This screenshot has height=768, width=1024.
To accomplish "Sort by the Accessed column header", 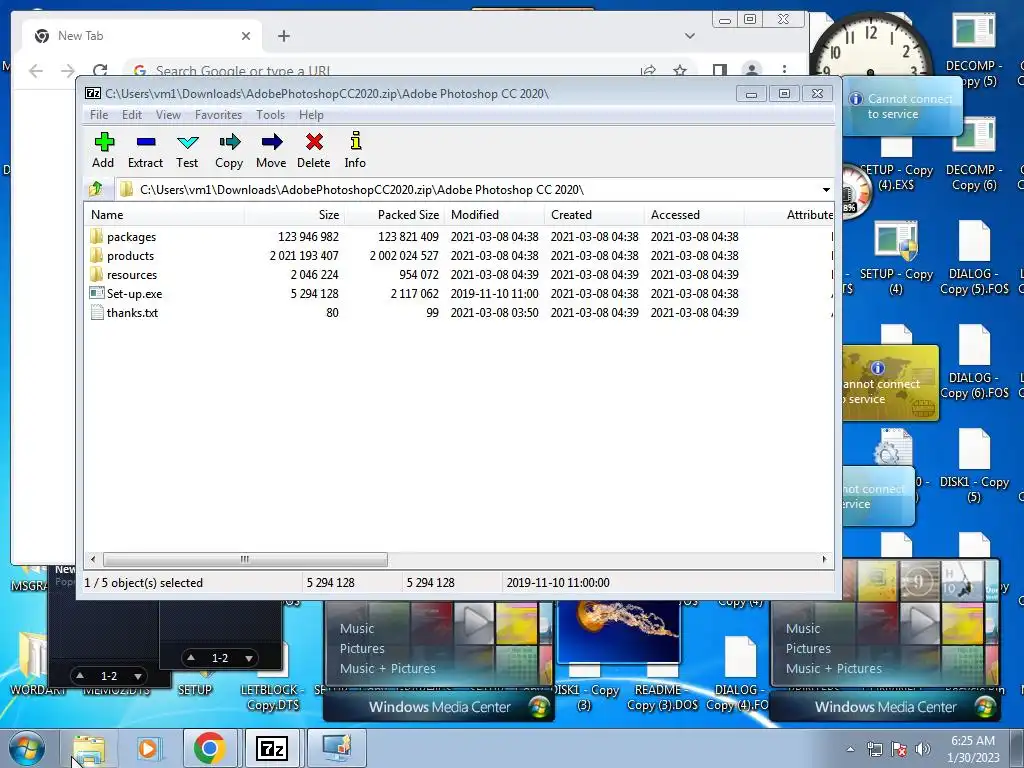I will (694, 215).
